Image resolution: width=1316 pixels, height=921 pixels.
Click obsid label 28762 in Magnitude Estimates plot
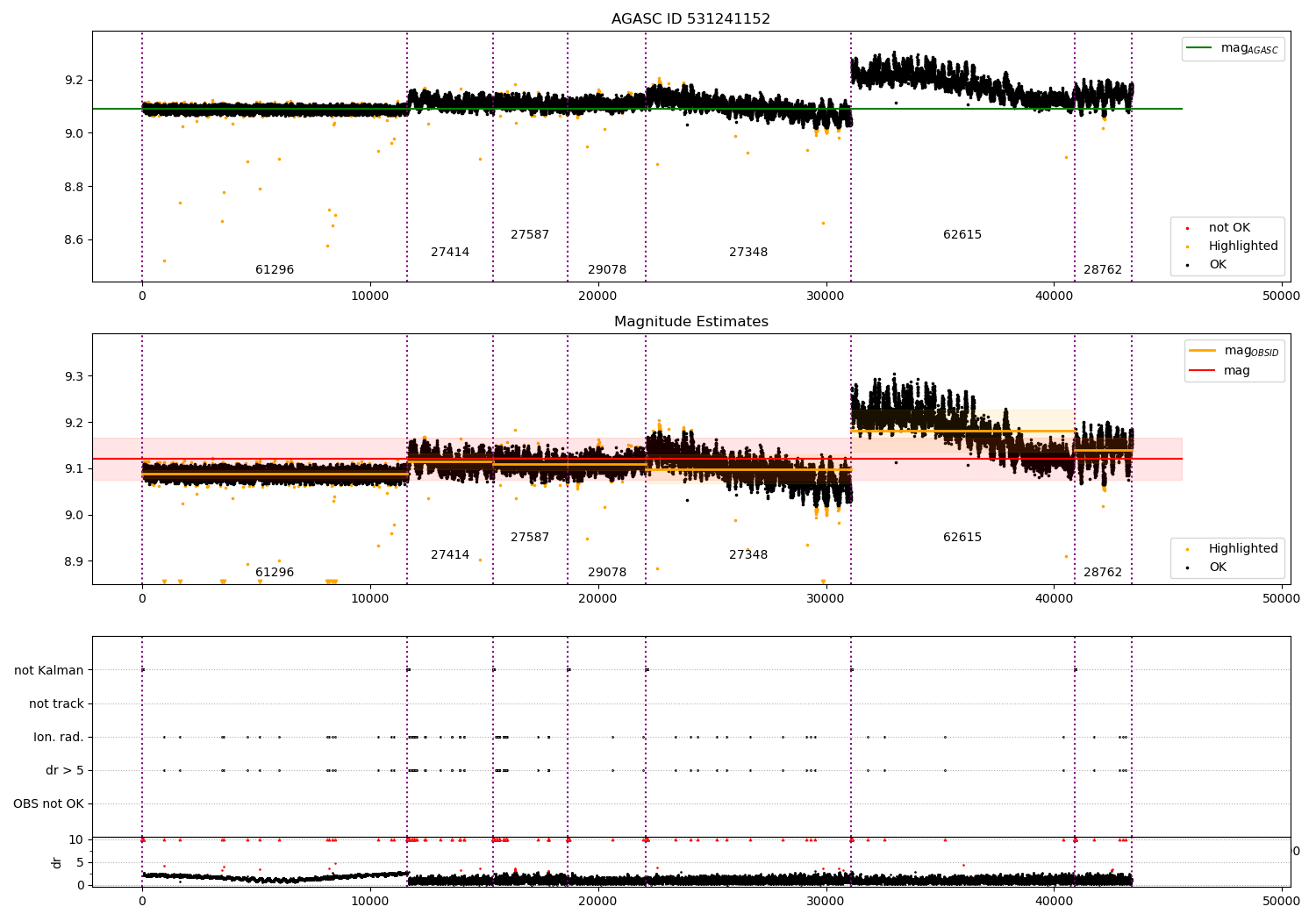pos(1103,573)
